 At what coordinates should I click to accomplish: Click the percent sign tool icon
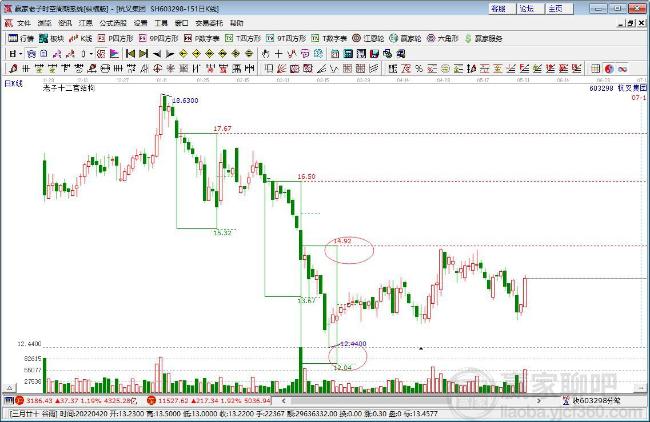coord(419,68)
